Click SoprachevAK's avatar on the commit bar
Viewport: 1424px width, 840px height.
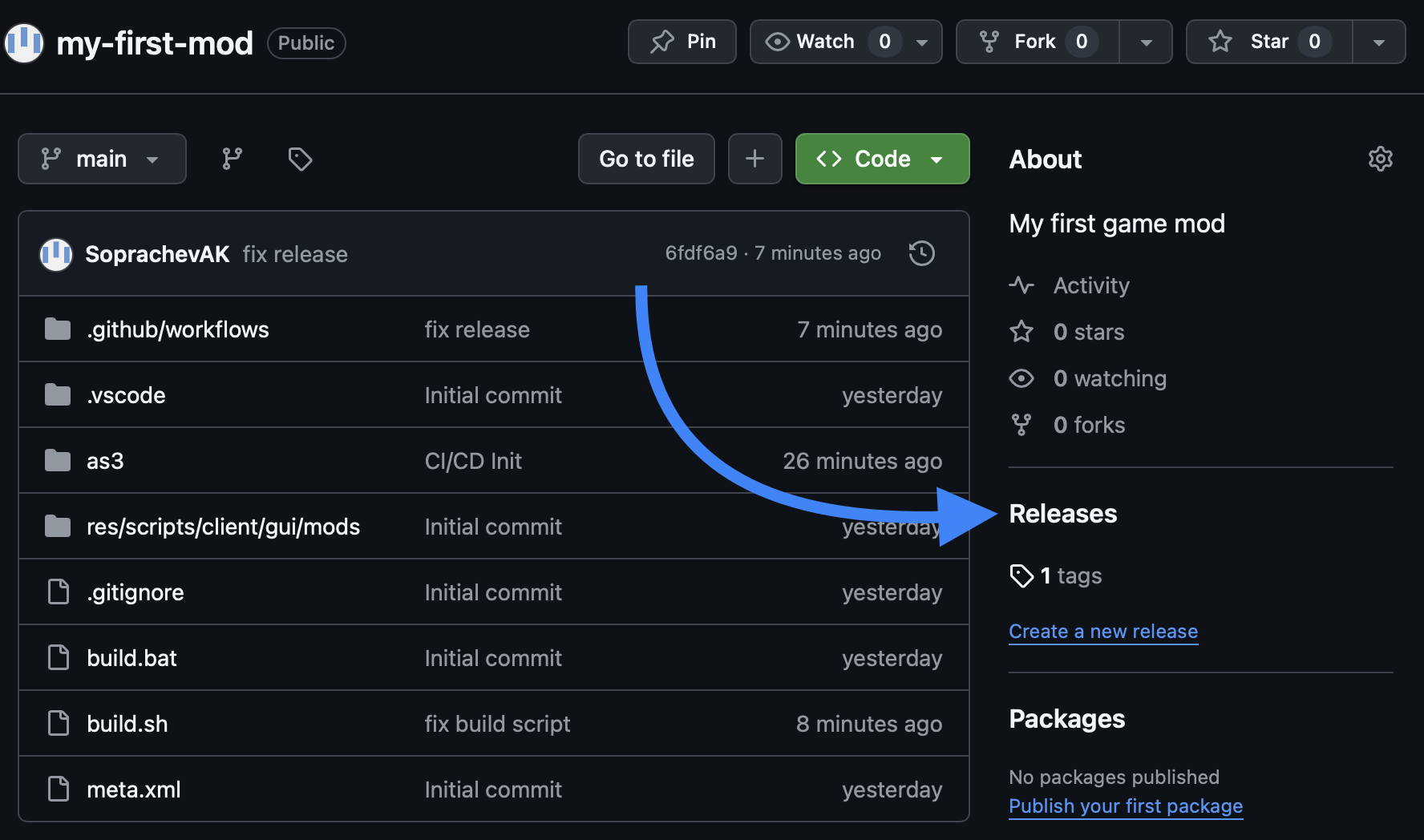56,253
